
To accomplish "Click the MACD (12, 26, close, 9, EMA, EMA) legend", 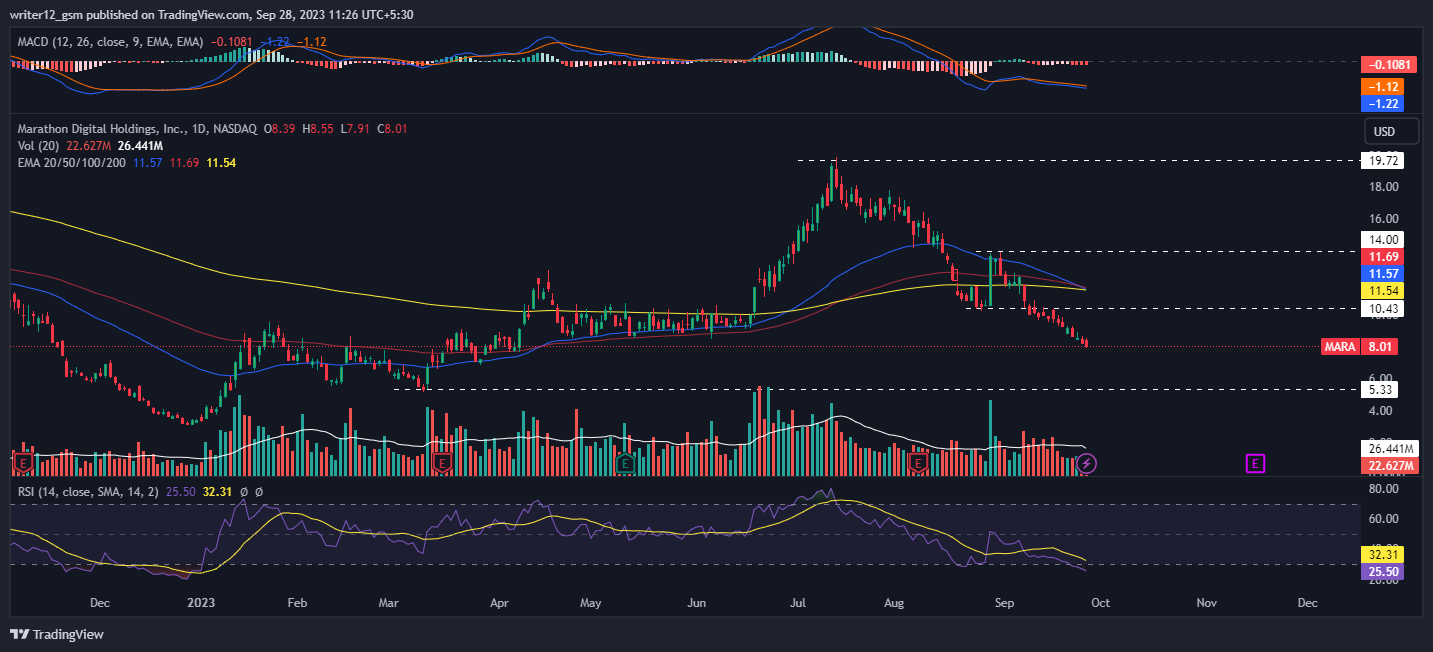I will tap(111, 41).
